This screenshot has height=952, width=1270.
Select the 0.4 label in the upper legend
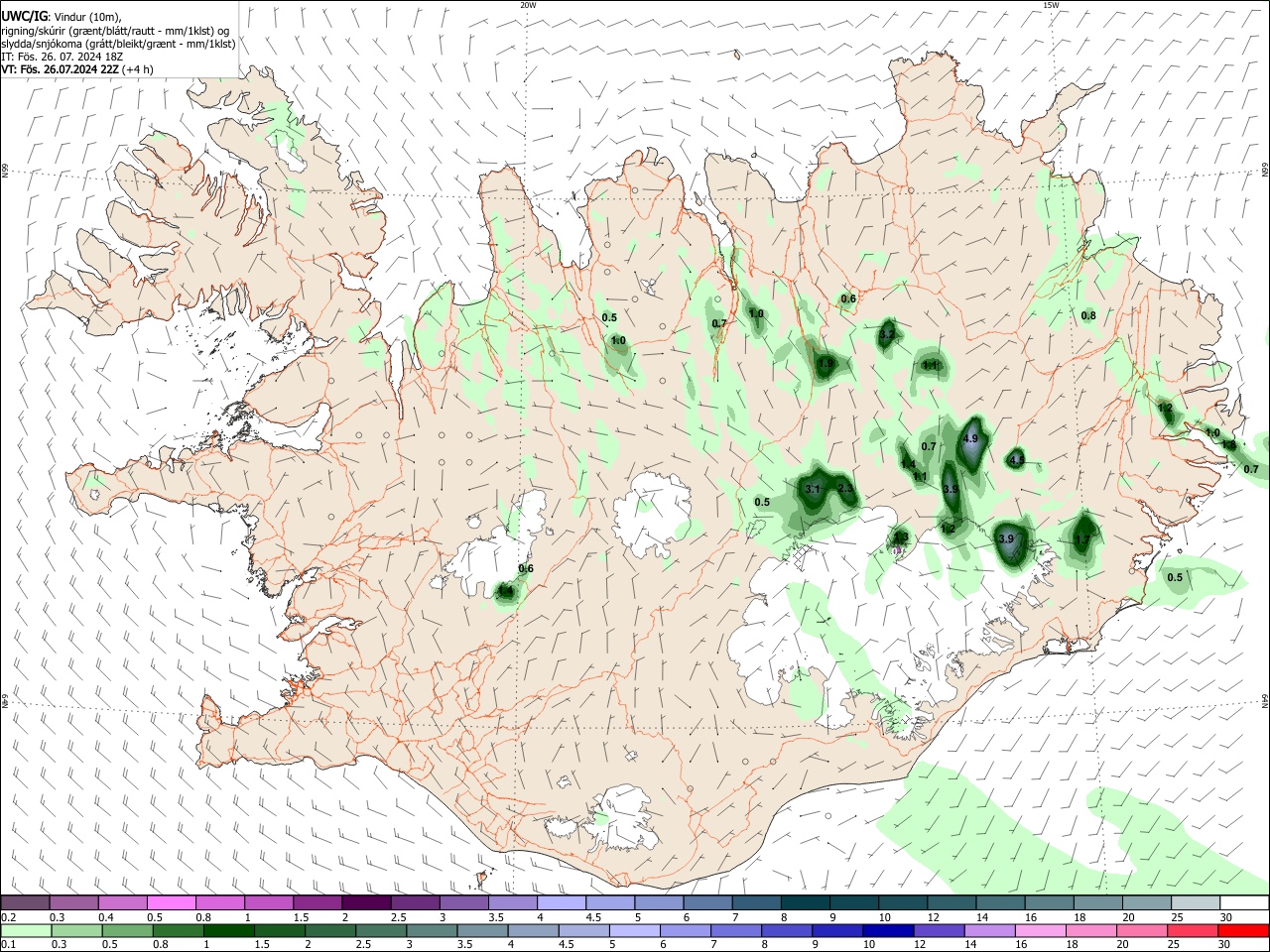point(105,917)
